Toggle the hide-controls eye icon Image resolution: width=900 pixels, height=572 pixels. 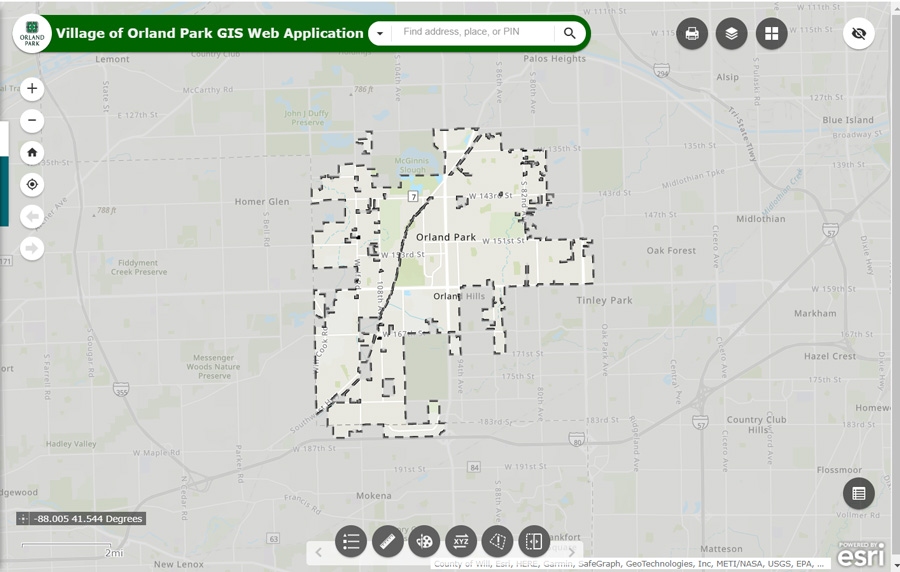[859, 34]
